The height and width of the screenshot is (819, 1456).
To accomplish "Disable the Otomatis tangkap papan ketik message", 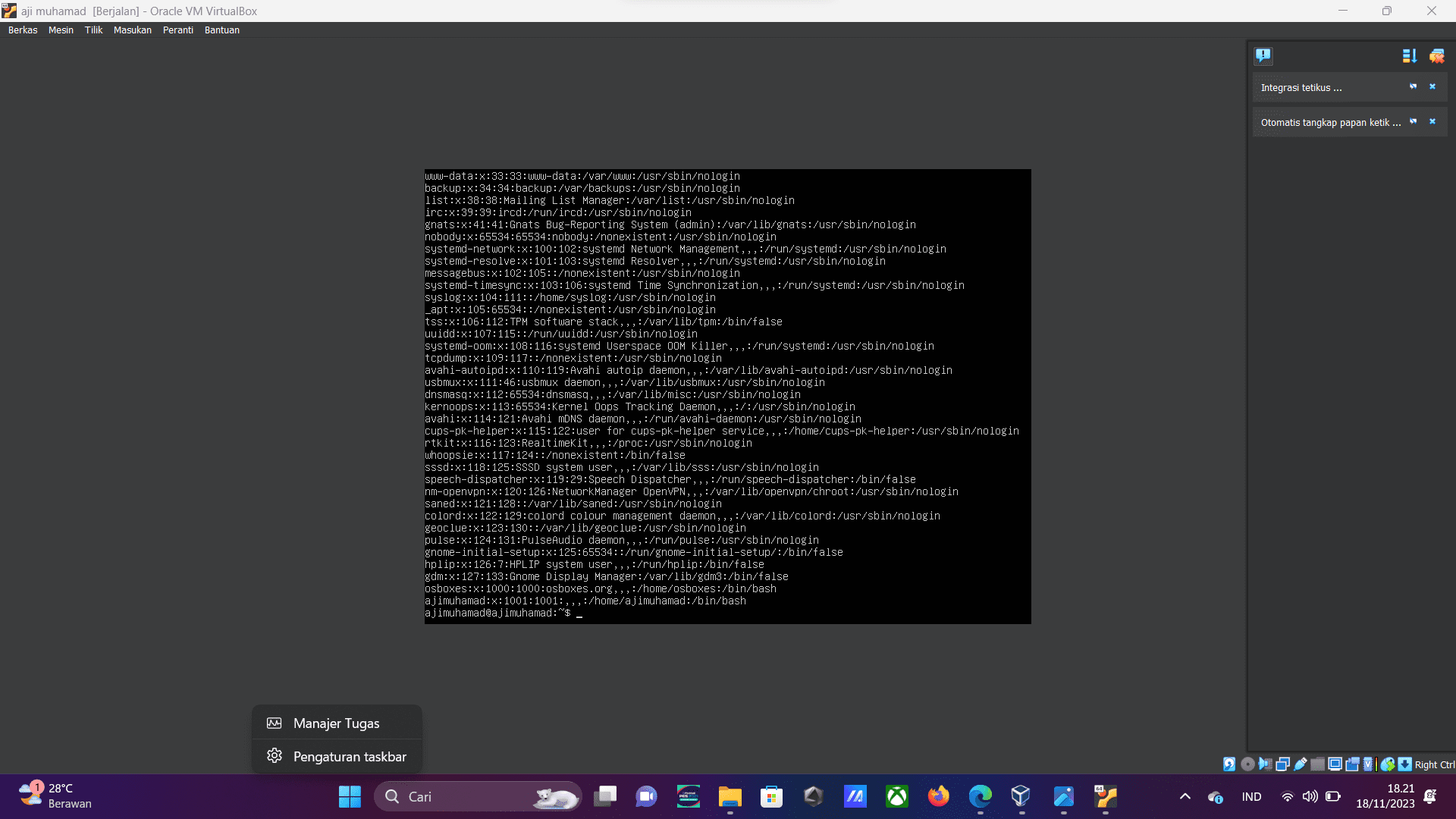I will 1413,121.
